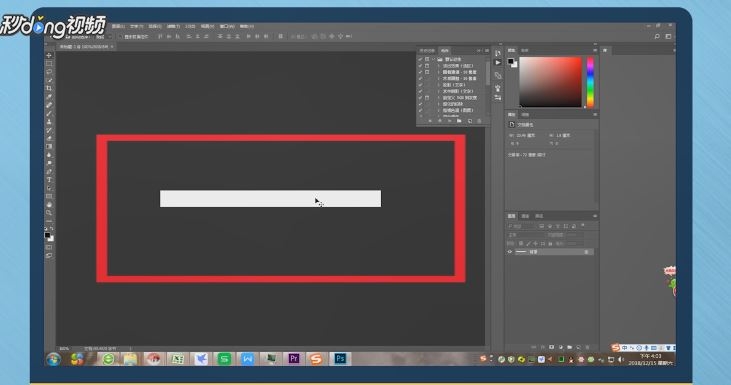731x385 pixels.
Task: Click the Background layer row
Action: (550, 252)
